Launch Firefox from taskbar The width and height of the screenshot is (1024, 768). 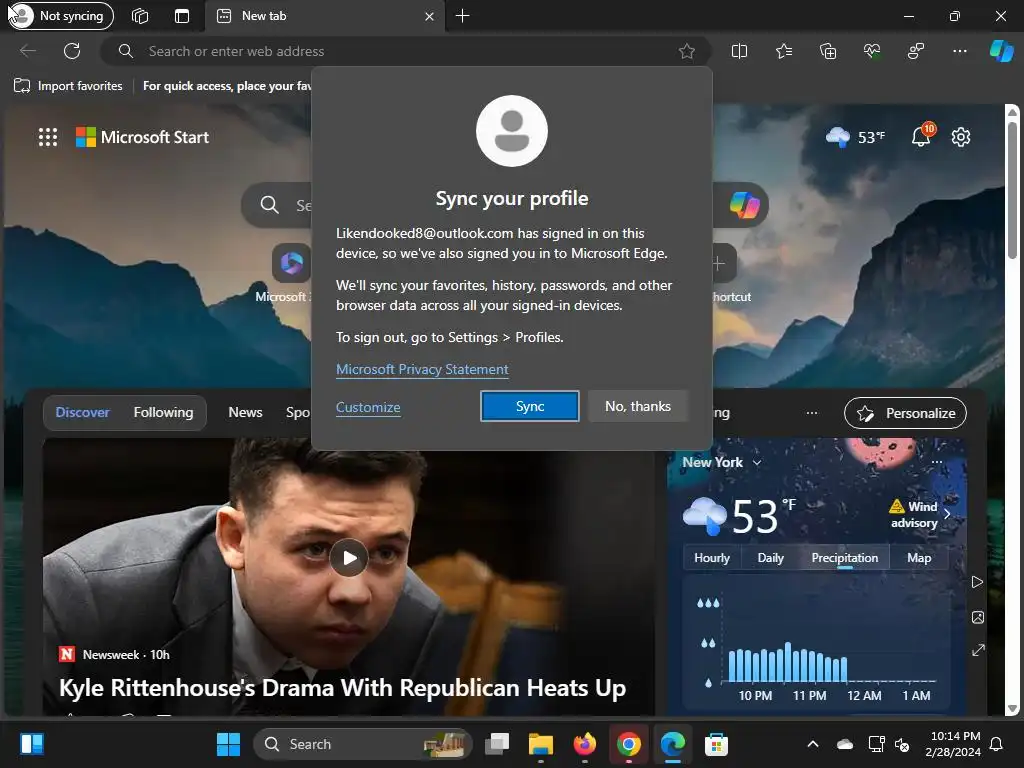(584, 744)
